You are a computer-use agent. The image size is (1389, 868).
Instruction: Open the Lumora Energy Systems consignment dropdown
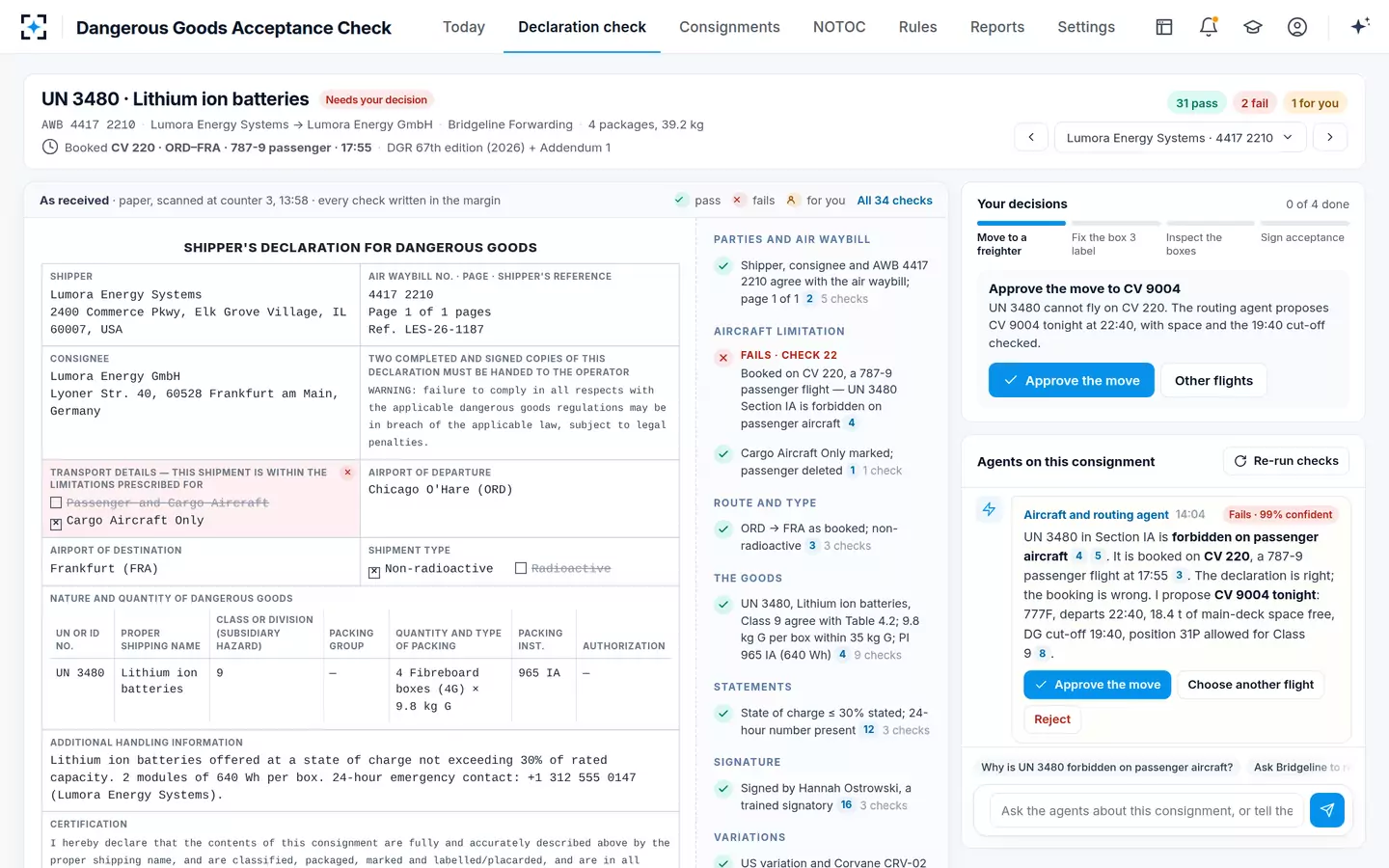pos(1180,137)
